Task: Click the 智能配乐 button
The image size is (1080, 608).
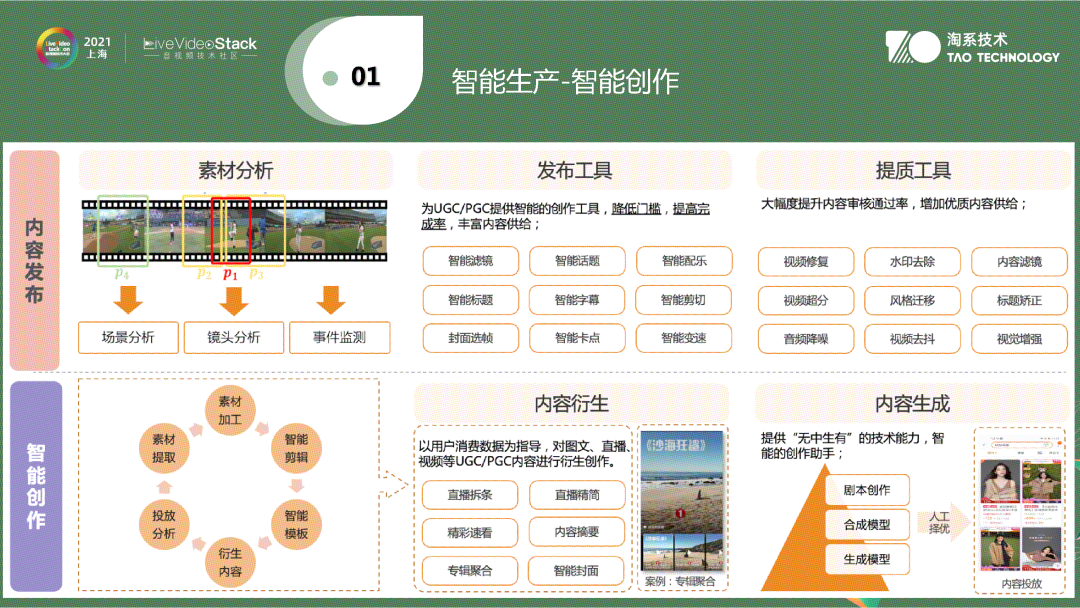Action: [x=684, y=262]
